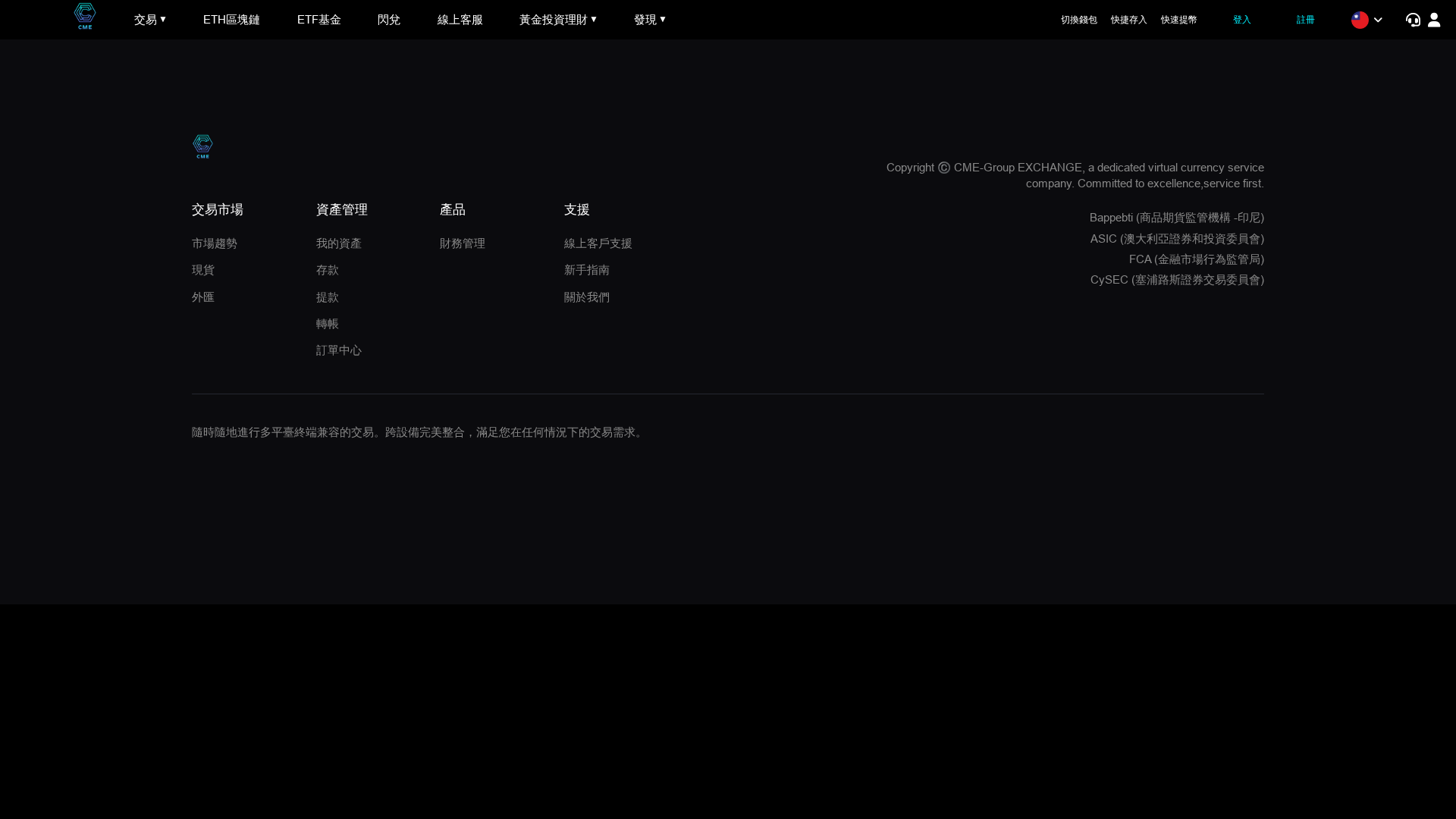Select 快速提幣 in the top bar
This screenshot has width=1456, height=819.
(1178, 20)
